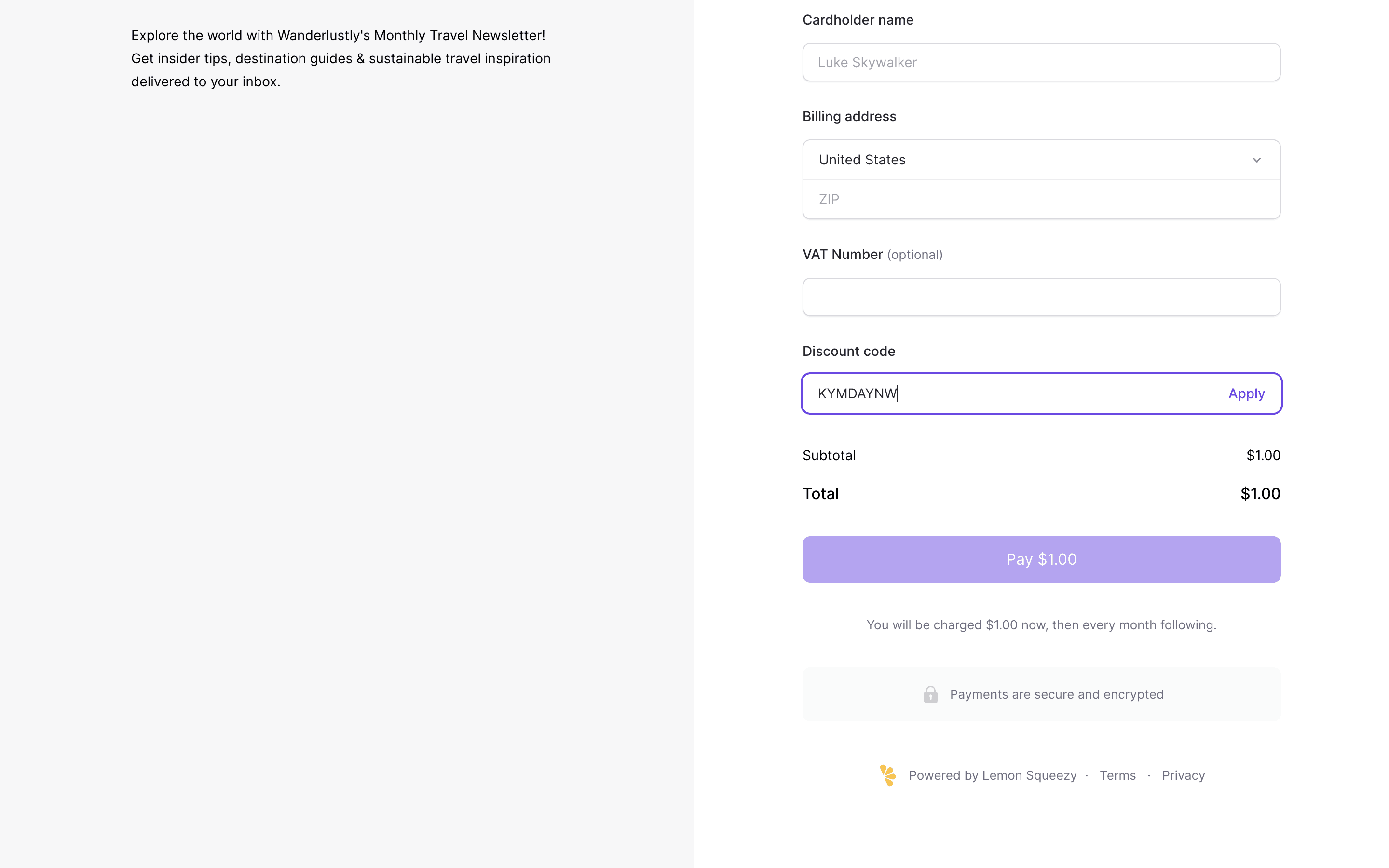The height and width of the screenshot is (868, 1389).
Task: Click the recurring charge notice text
Action: [1041, 624]
